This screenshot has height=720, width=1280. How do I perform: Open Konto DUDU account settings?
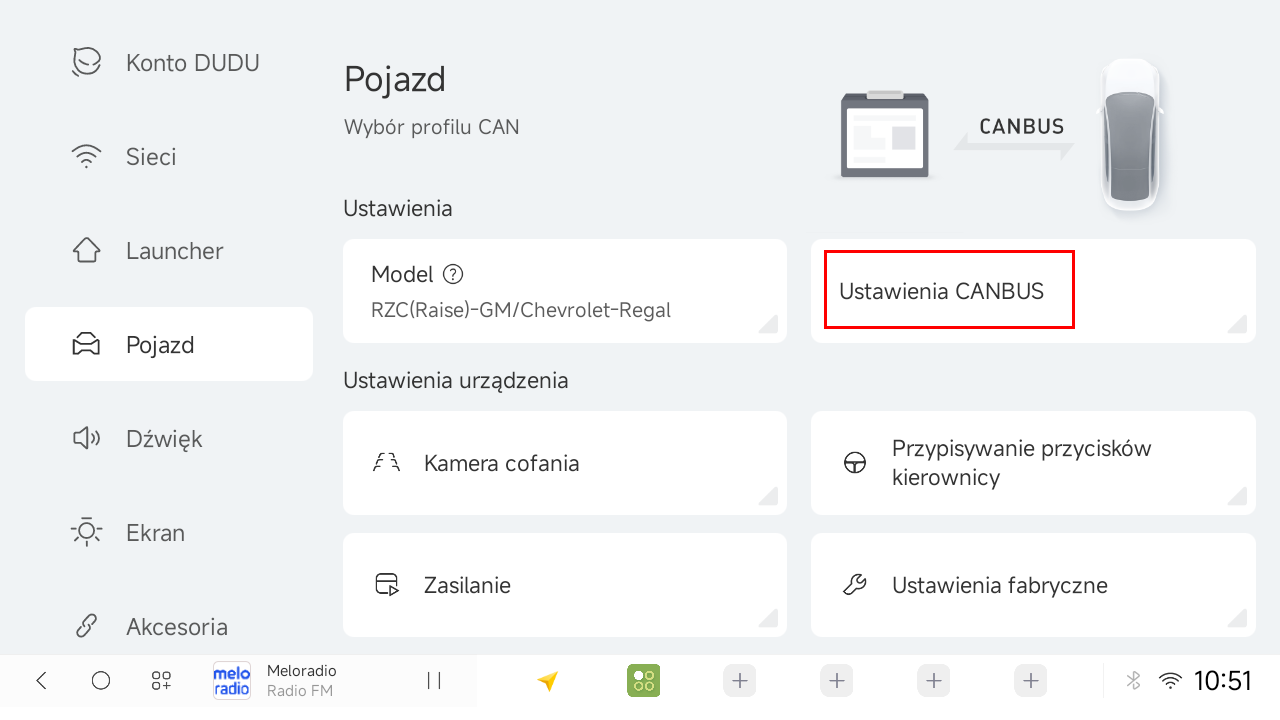[168, 63]
